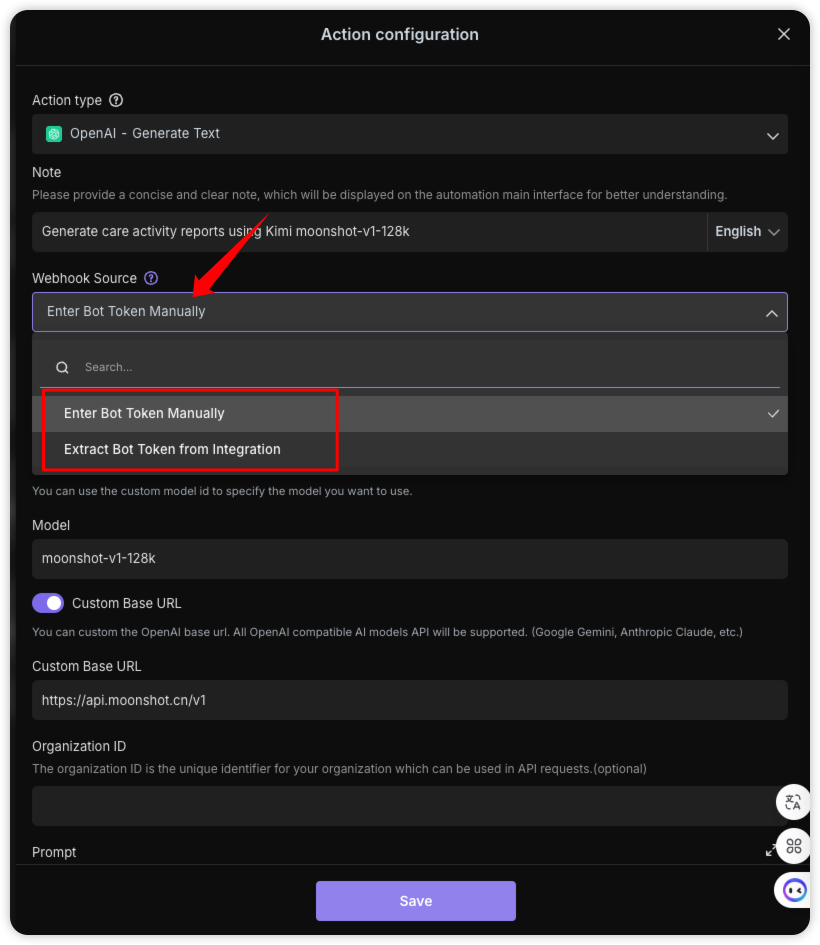This screenshot has height=945, width=820.
Task: Click the checkmark on selected option
Action: (773, 413)
